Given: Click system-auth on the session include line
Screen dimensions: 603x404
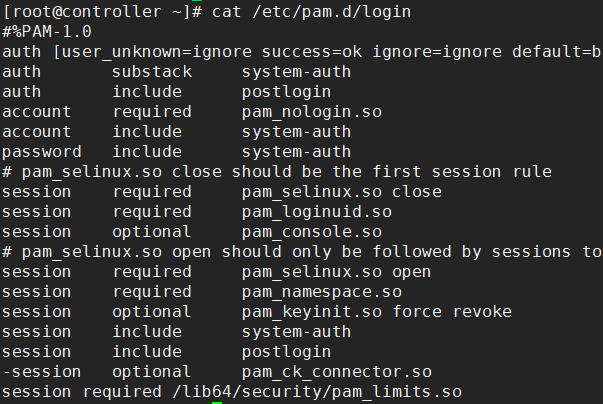Looking at the screenshot, I should point(297,332).
